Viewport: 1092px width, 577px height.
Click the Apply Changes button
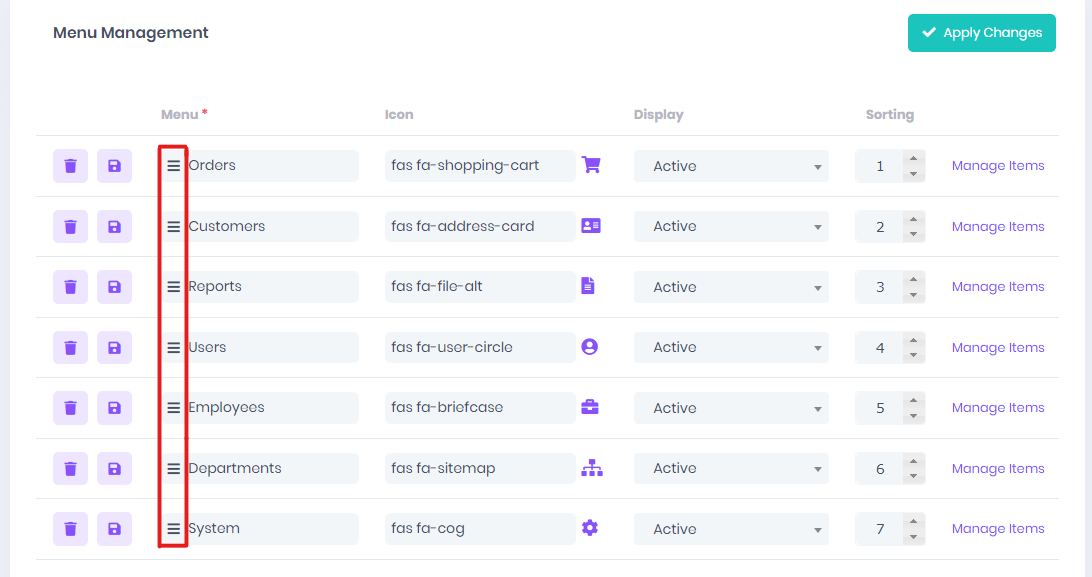point(981,33)
